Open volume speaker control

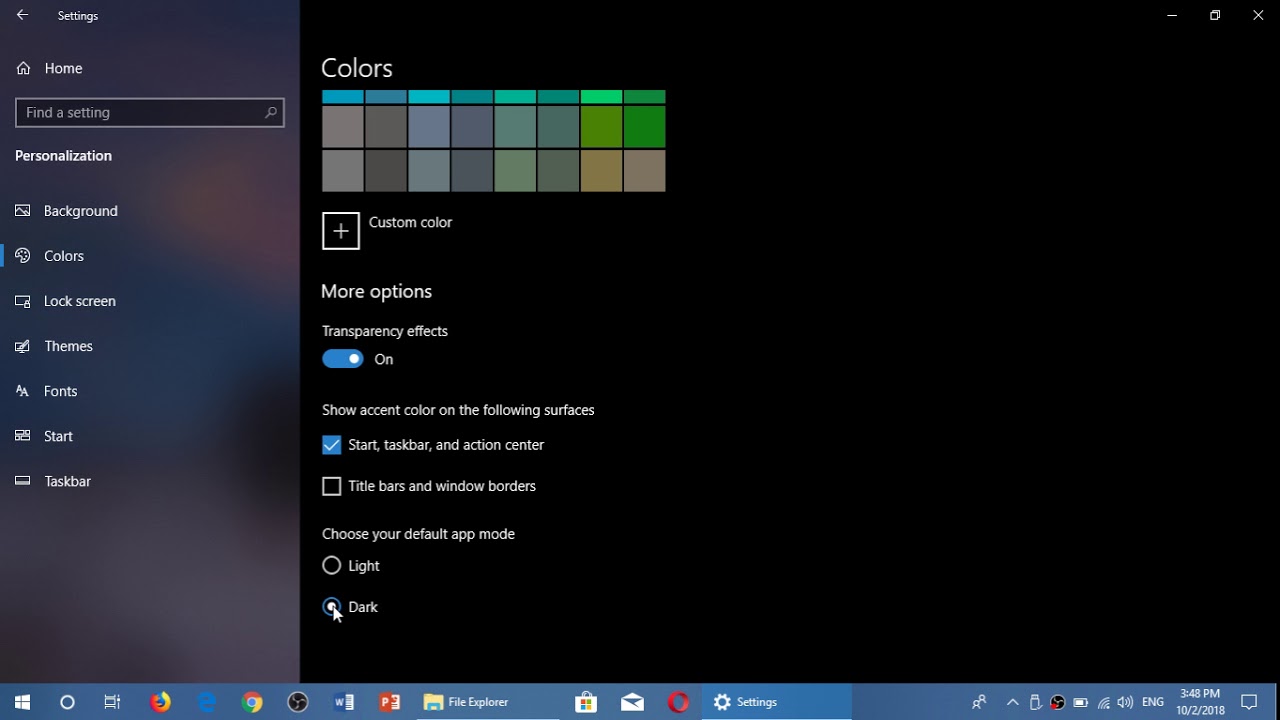1125,702
